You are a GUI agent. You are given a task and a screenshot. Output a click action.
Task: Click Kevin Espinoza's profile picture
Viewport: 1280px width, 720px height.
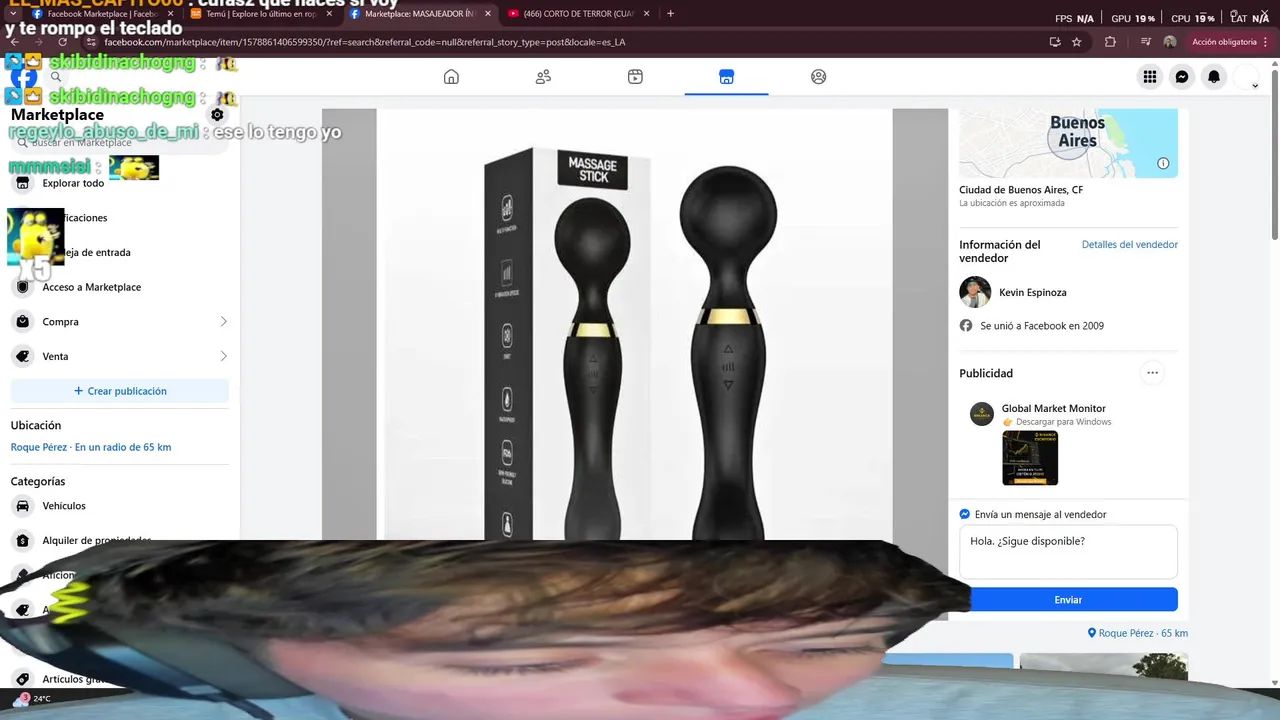(x=975, y=292)
